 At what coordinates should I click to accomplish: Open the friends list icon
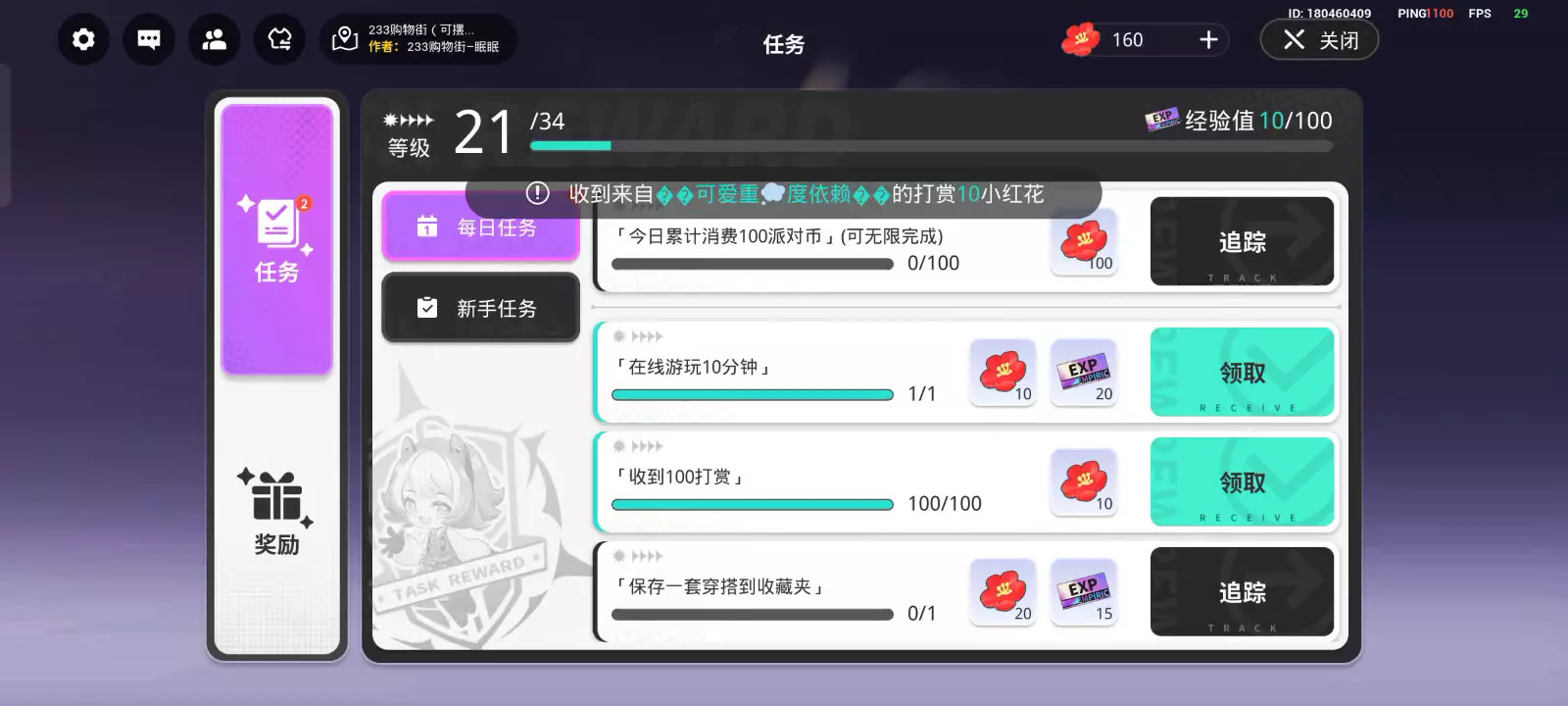214,39
